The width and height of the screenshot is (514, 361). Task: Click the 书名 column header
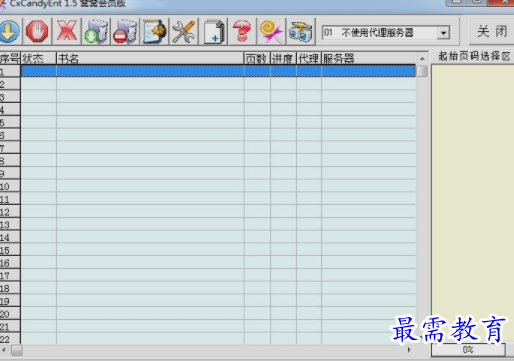point(150,59)
